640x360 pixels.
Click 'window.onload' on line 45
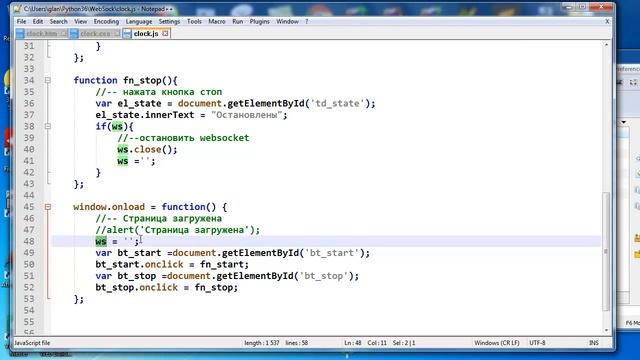click(x=109, y=207)
